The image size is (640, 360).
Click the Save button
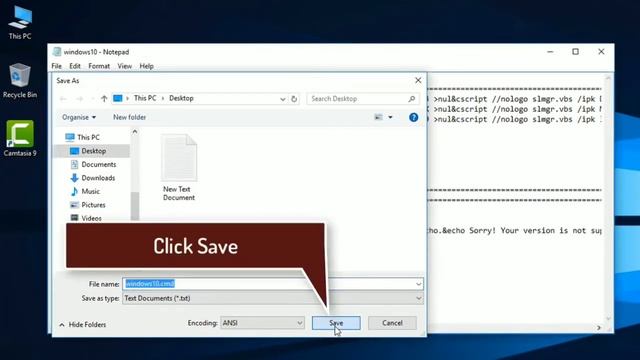tap(336, 323)
